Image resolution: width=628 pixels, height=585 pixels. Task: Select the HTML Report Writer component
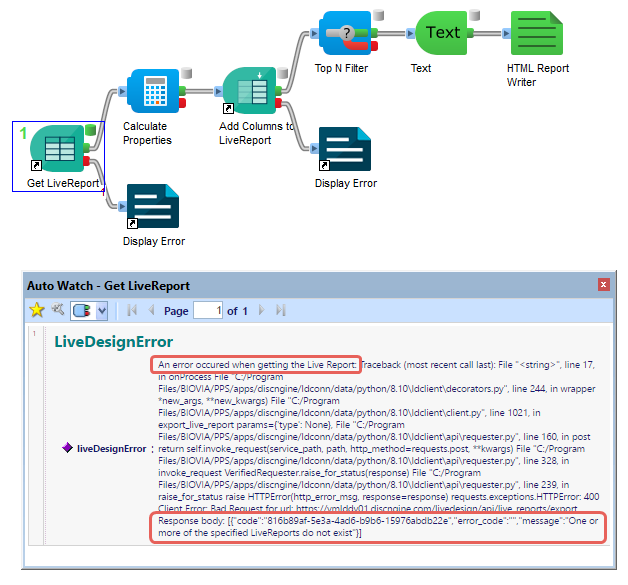click(x=537, y=33)
